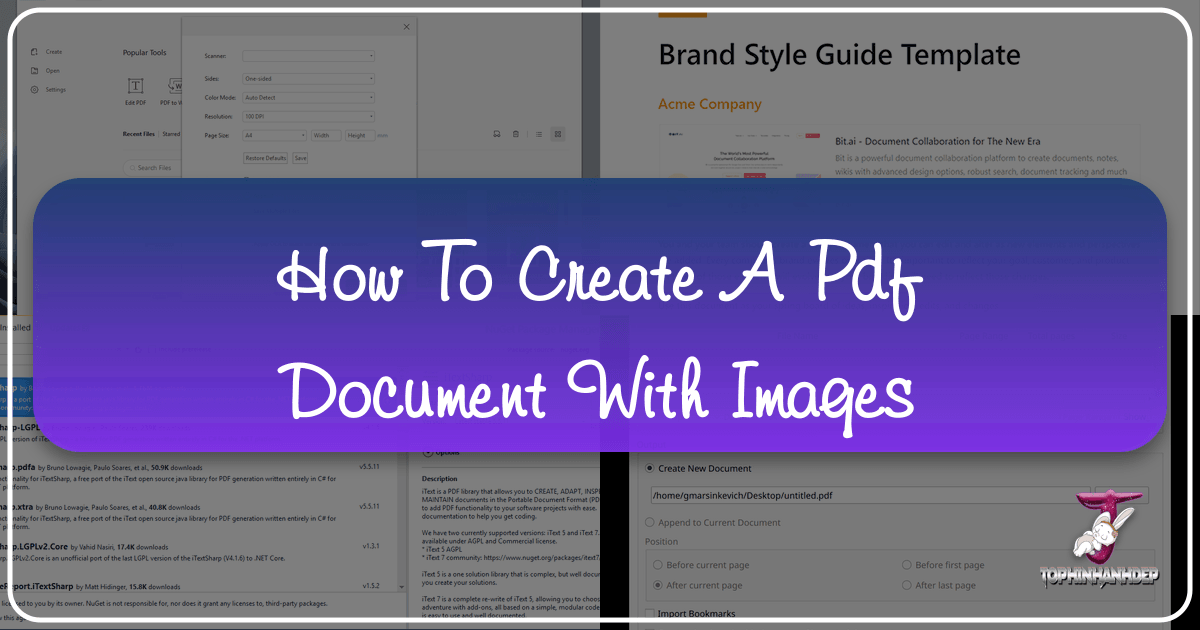
Task: Click the Restore Defaults button
Action: click(x=265, y=158)
